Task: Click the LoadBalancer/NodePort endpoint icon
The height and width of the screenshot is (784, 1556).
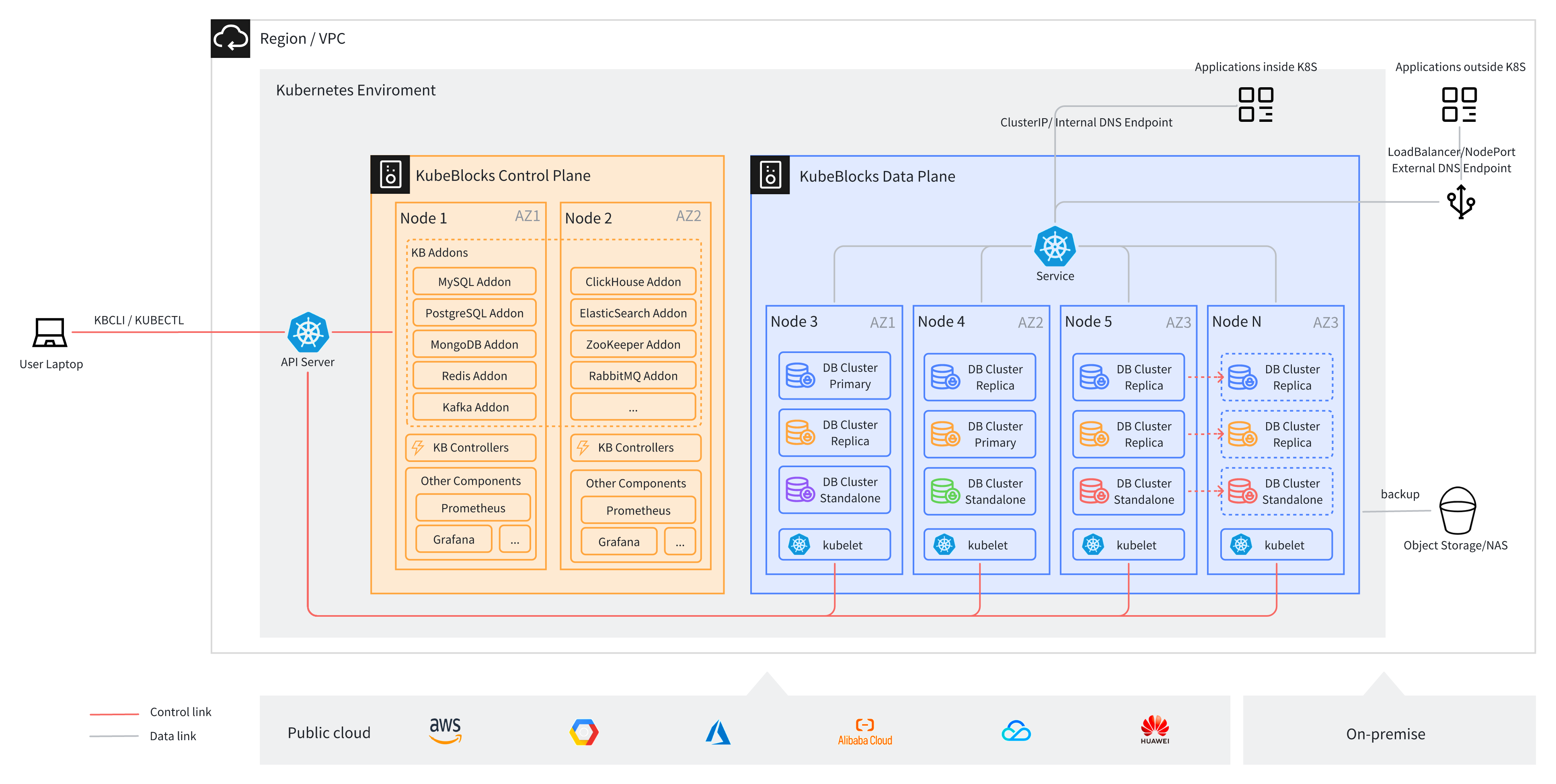Action: (1461, 202)
